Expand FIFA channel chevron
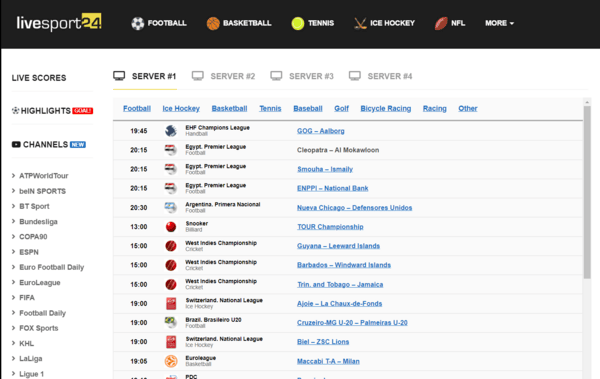Image resolution: width=600 pixels, height=379 pixels. [x=13, y=297]
